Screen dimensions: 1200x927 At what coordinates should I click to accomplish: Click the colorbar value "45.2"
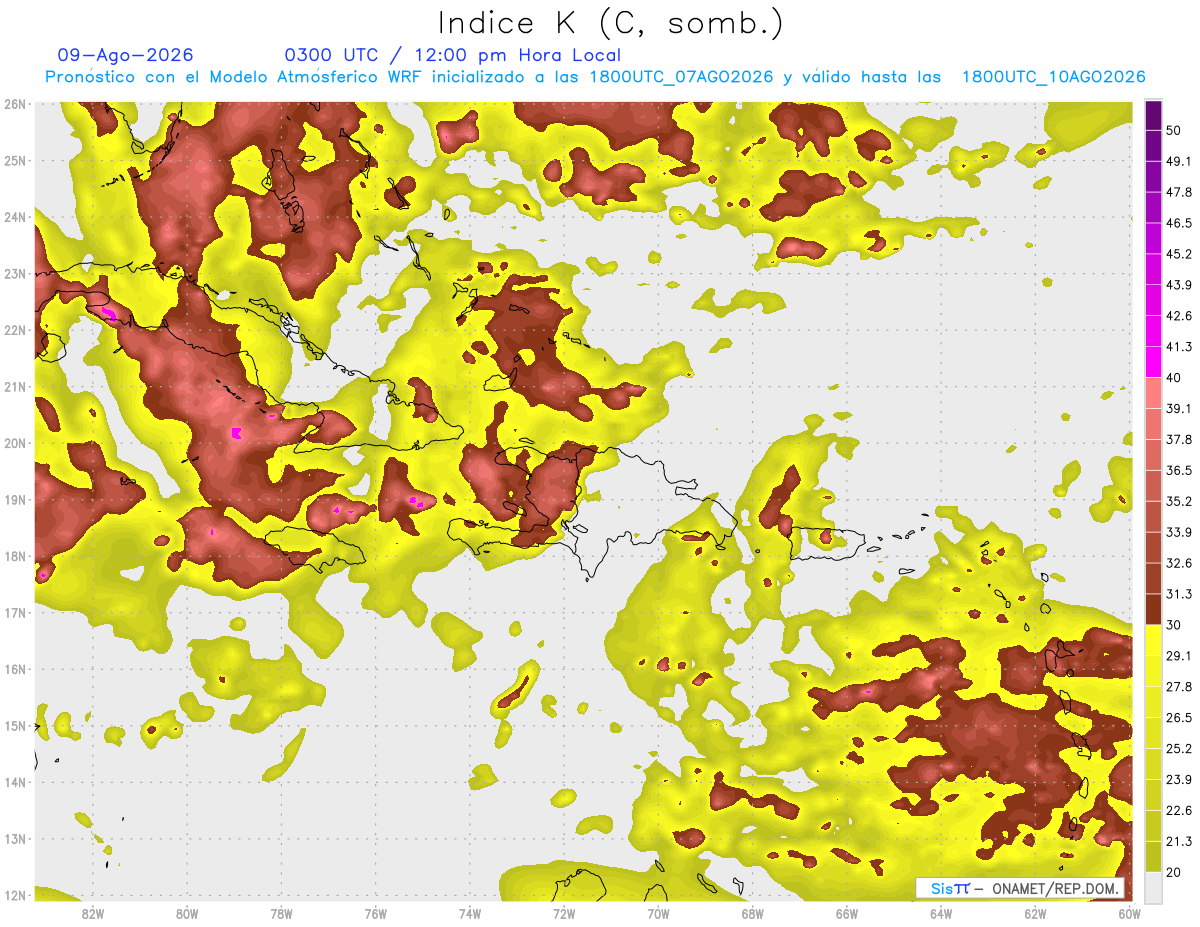click(1178, 254)
